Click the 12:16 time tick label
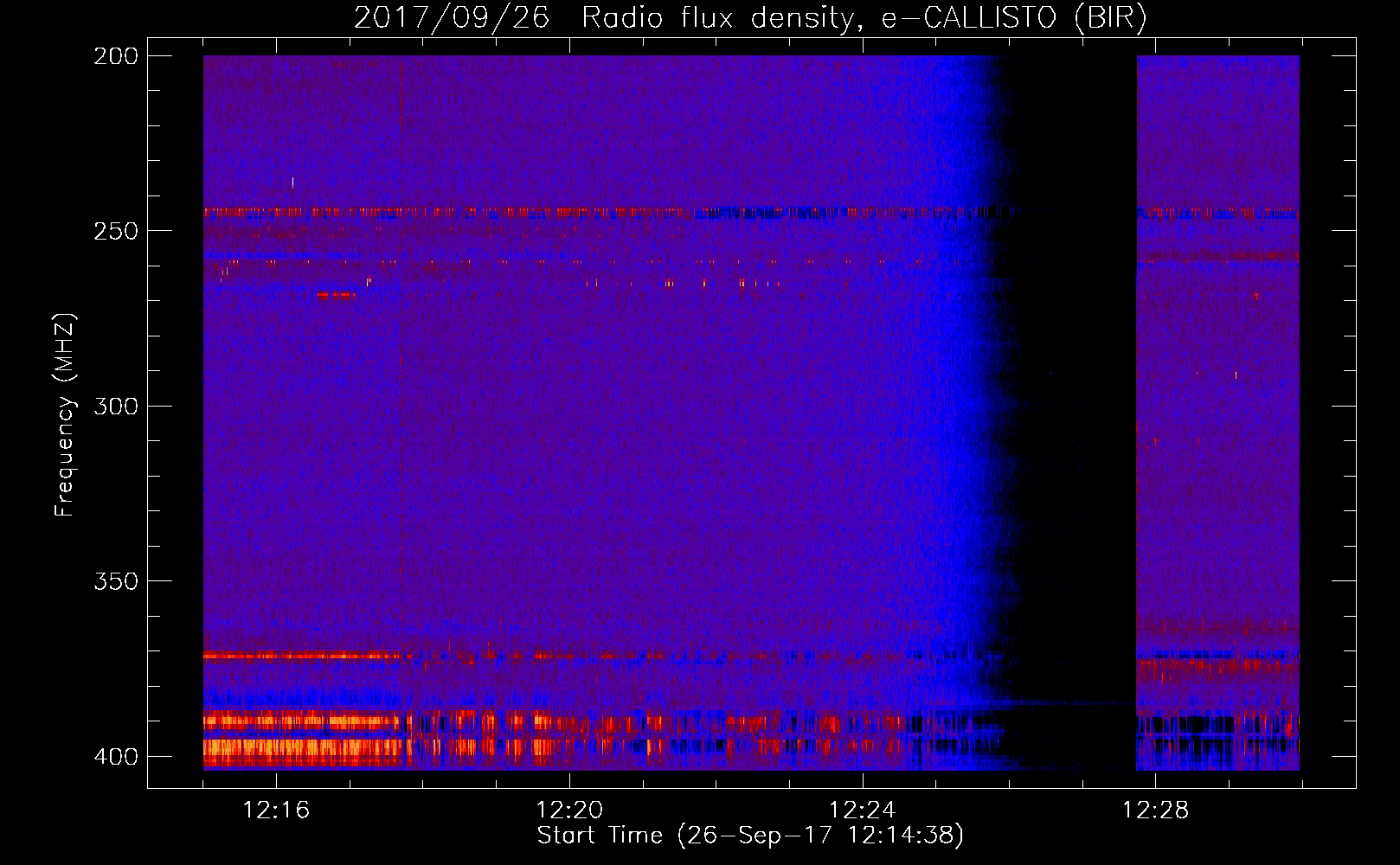 click(x=276, y=811)
